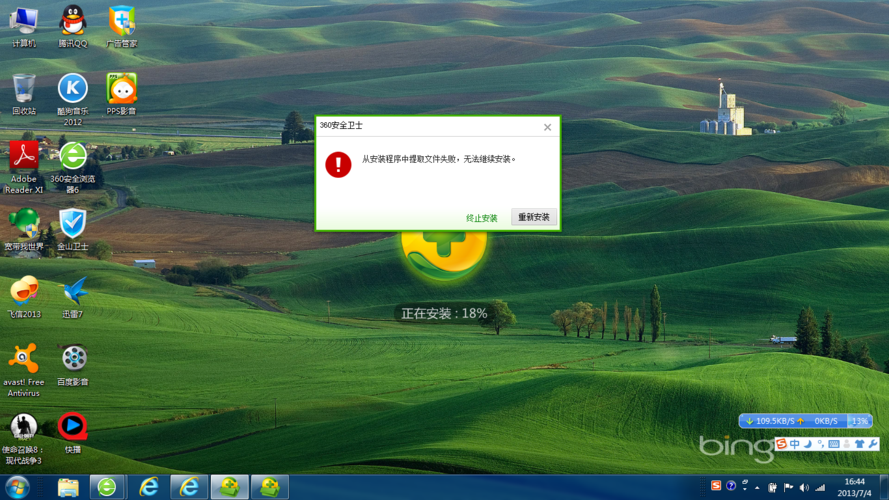Click the 360 installer logo behind the dialog
This screenshot has height=500, width=889.
pos(444,255)
